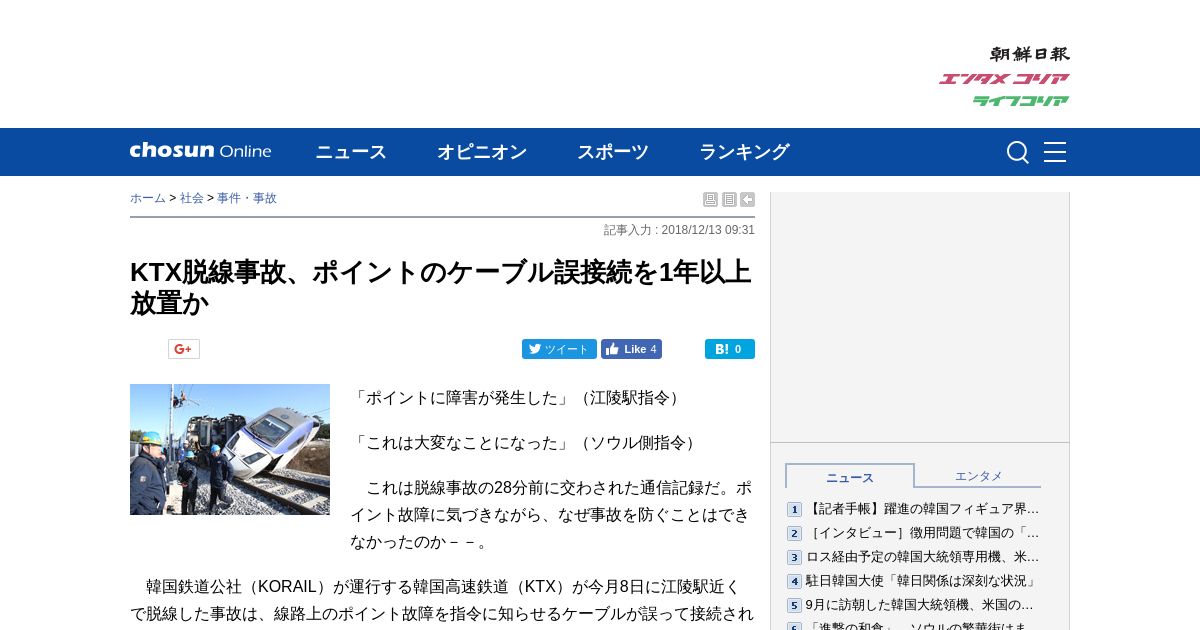This screenshot has height=630, width=1200.
Task: Open rank 2 article ［インタビュー］徴用問題
Action: point(923,533)
